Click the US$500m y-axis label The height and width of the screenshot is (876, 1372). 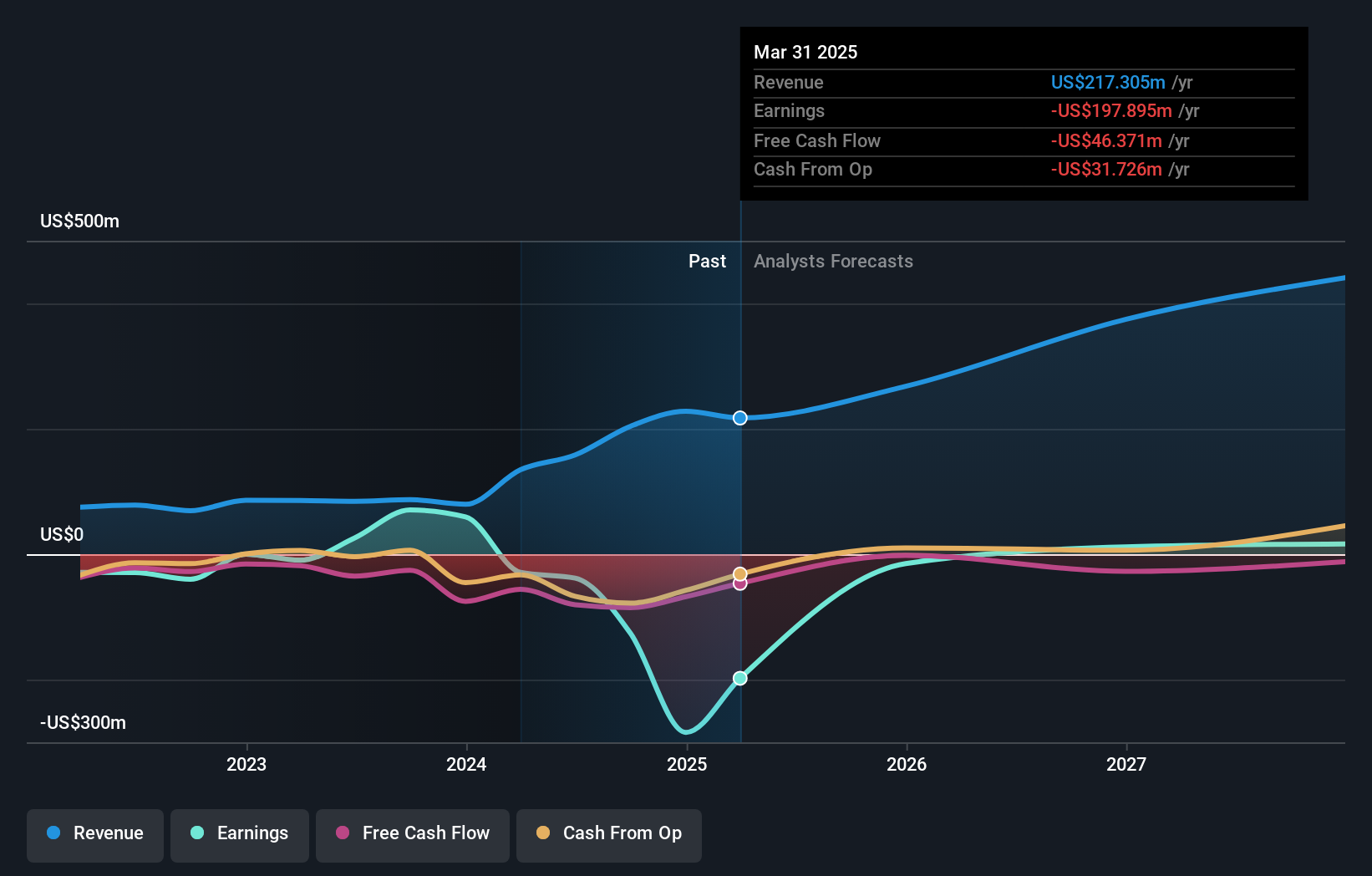point(80,222)
